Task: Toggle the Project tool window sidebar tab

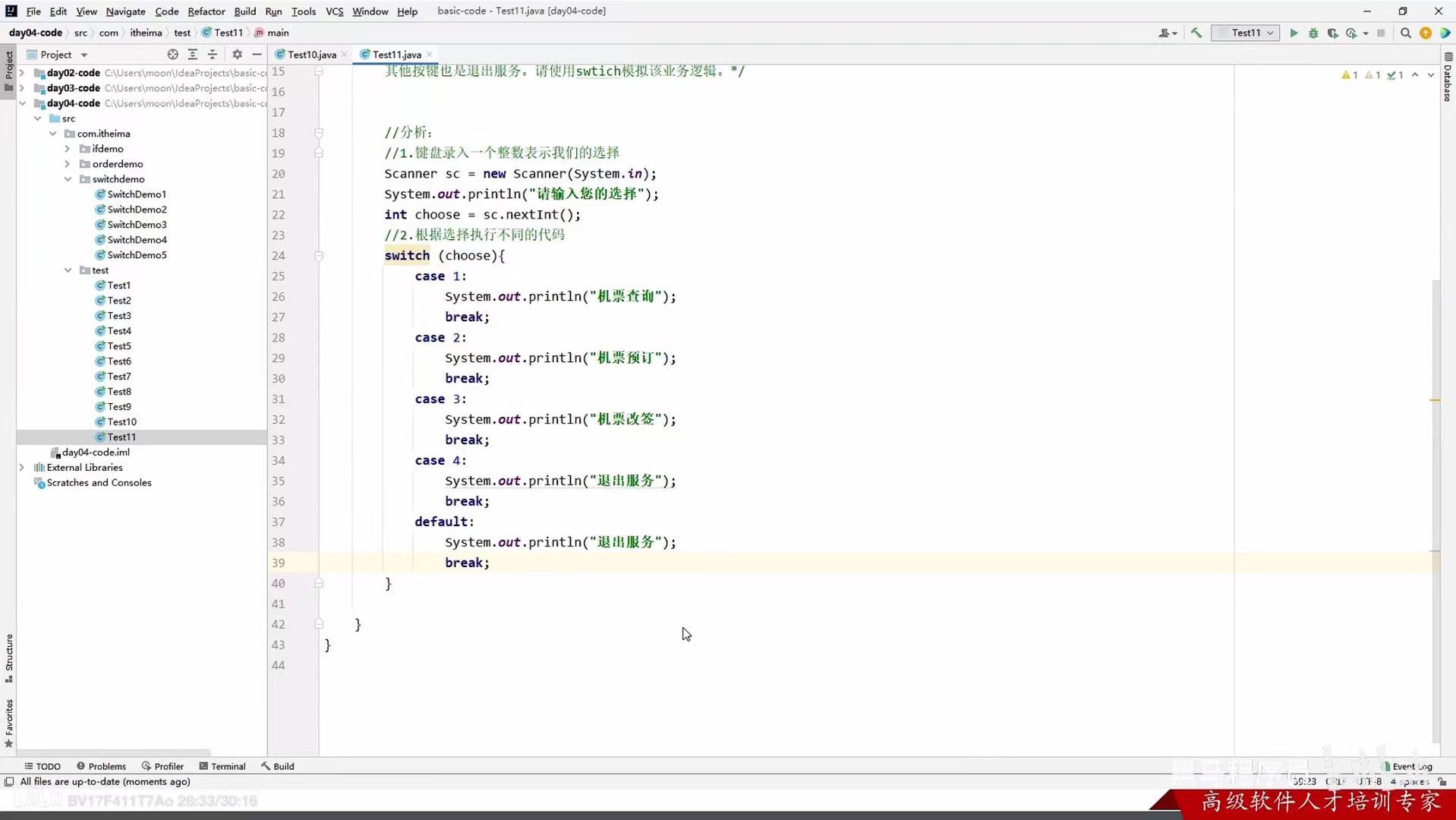Action: [8, 67]
